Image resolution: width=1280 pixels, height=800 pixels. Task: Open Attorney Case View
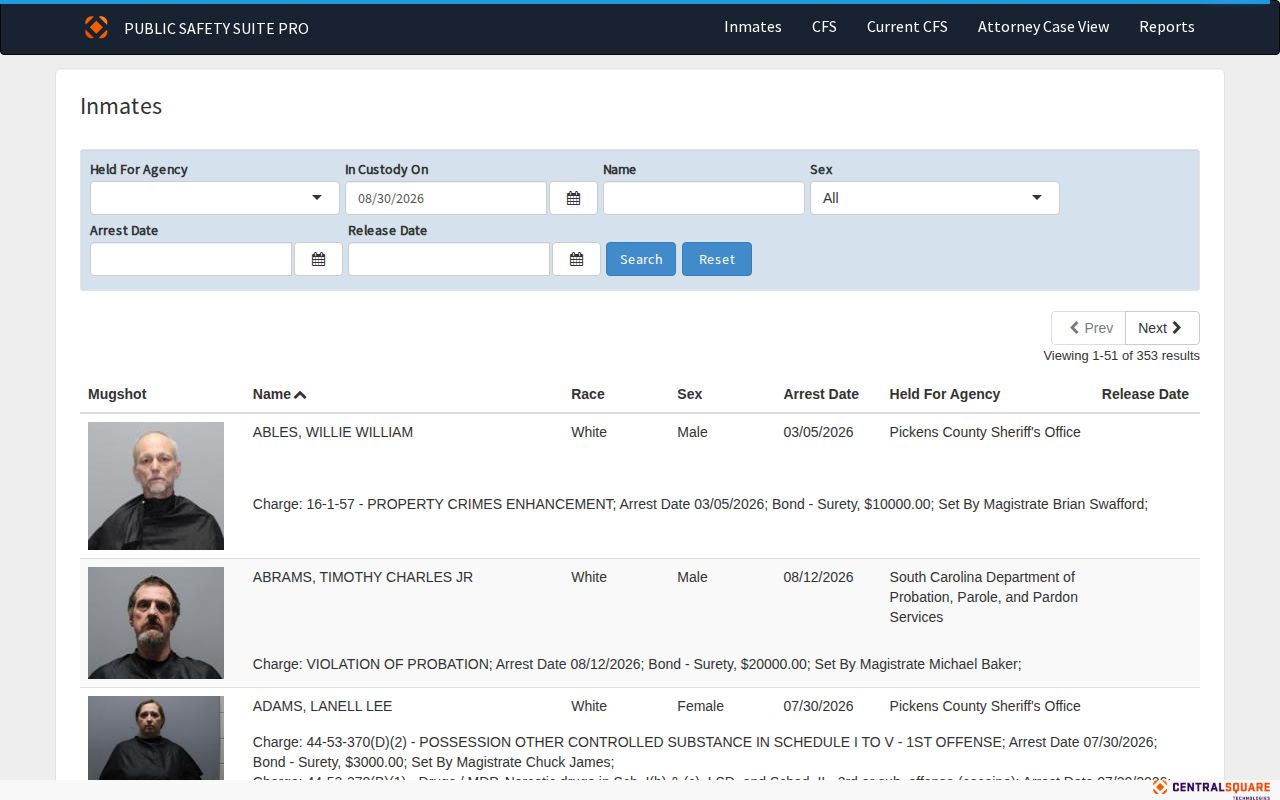click(1043, 27)
